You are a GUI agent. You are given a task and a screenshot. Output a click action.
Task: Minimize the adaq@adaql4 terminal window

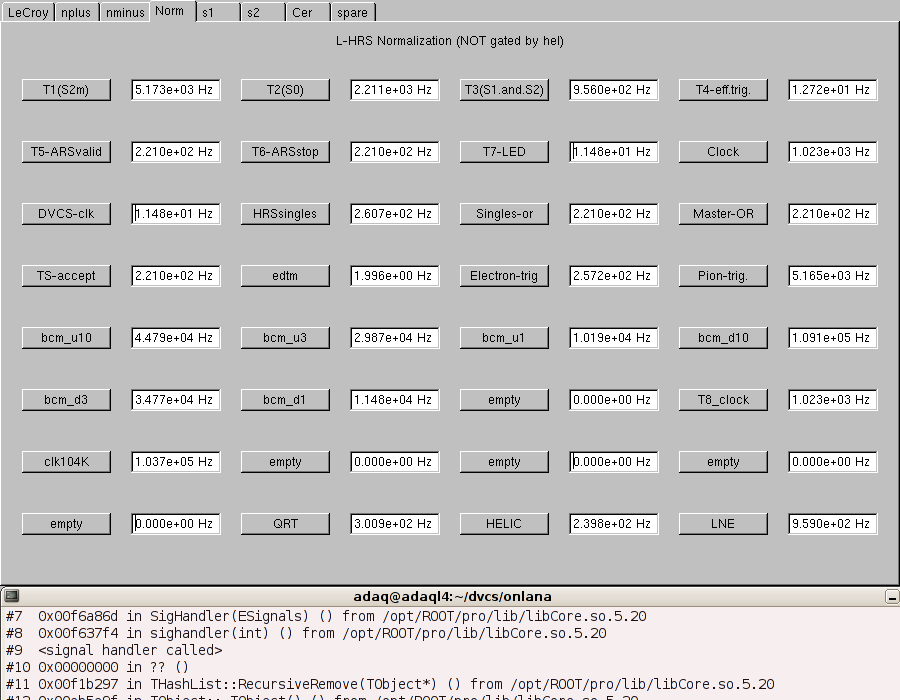coord(892,597)
